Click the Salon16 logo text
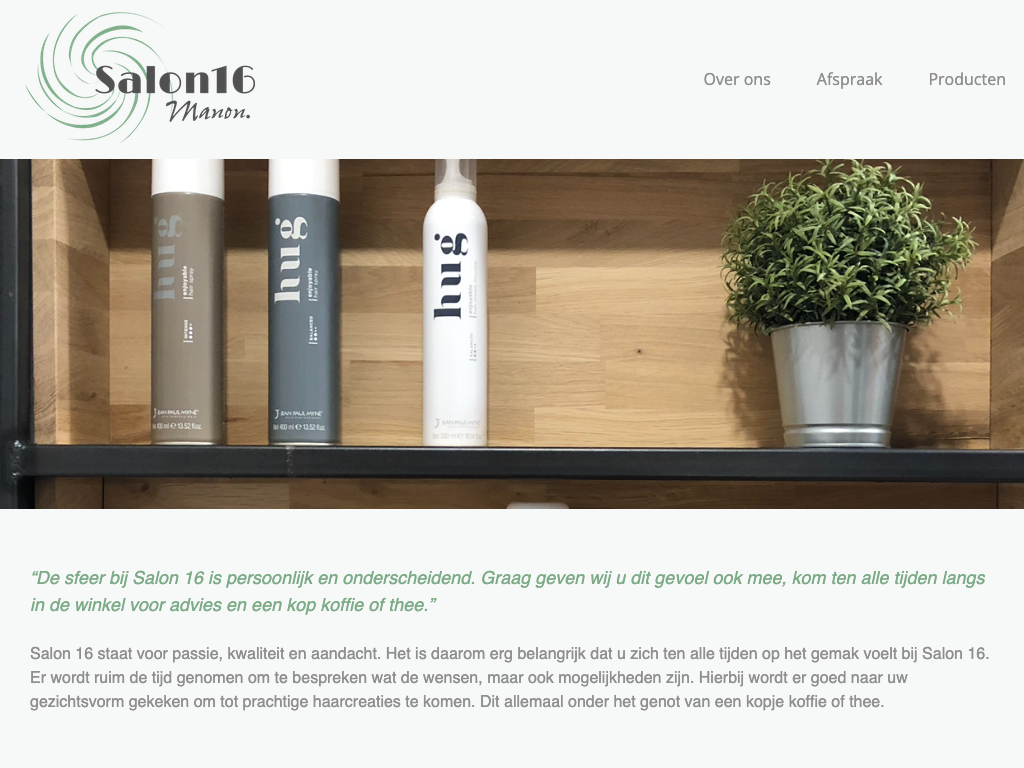The height and width of the screenshot is (768, 1024). tap(174, 80)
